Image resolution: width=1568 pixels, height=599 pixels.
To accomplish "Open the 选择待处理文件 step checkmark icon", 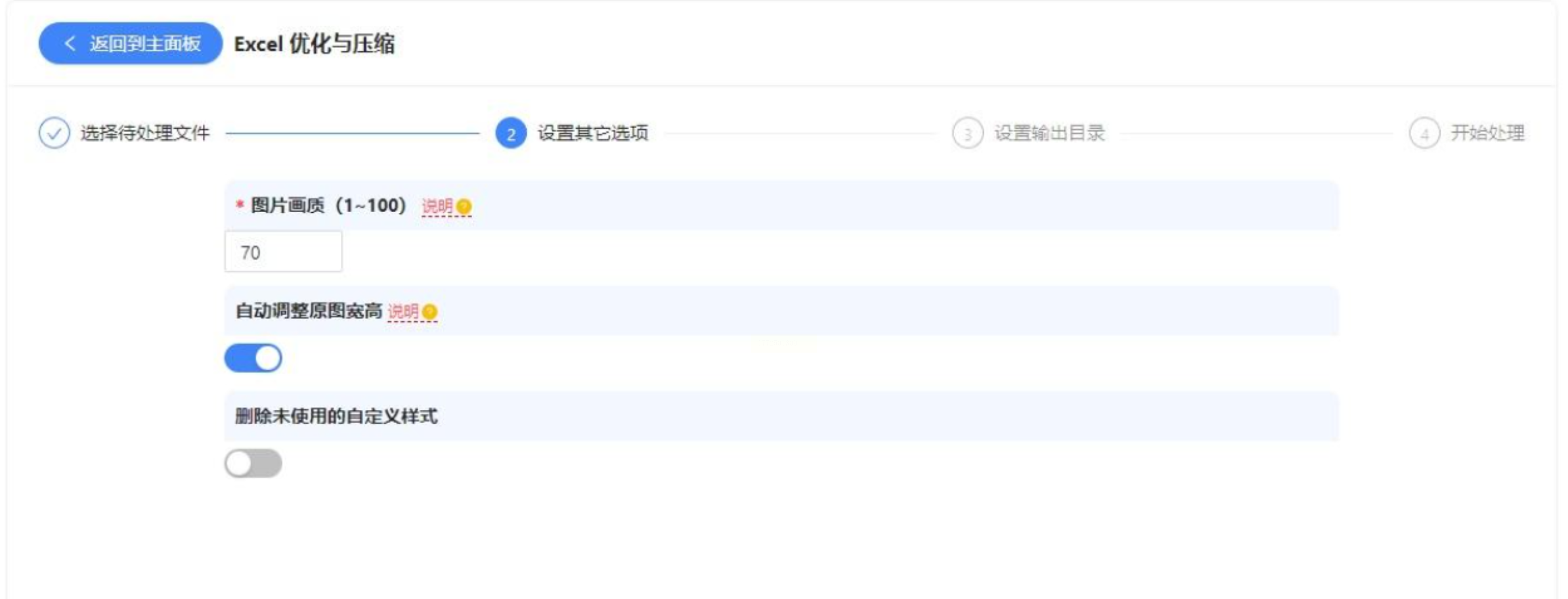I will (54, 133).
